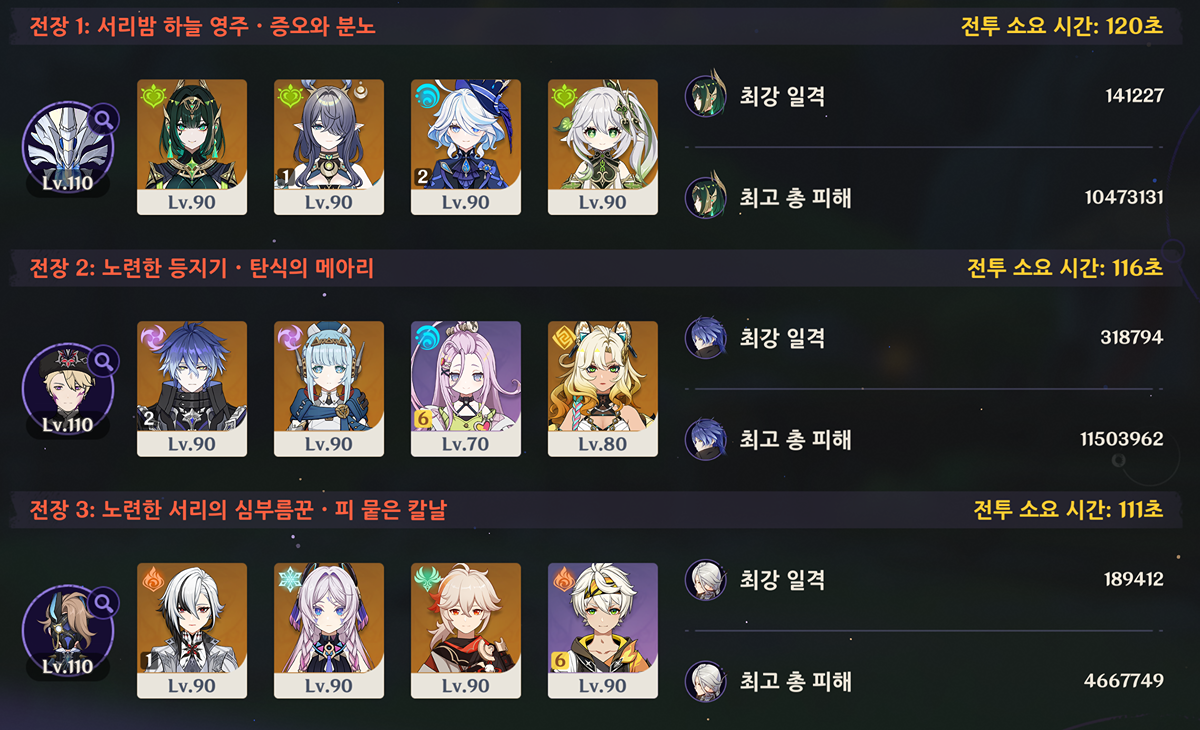
Task: Select the Lv.70 pink-haired Hydro character card
Action: [466, 389]
